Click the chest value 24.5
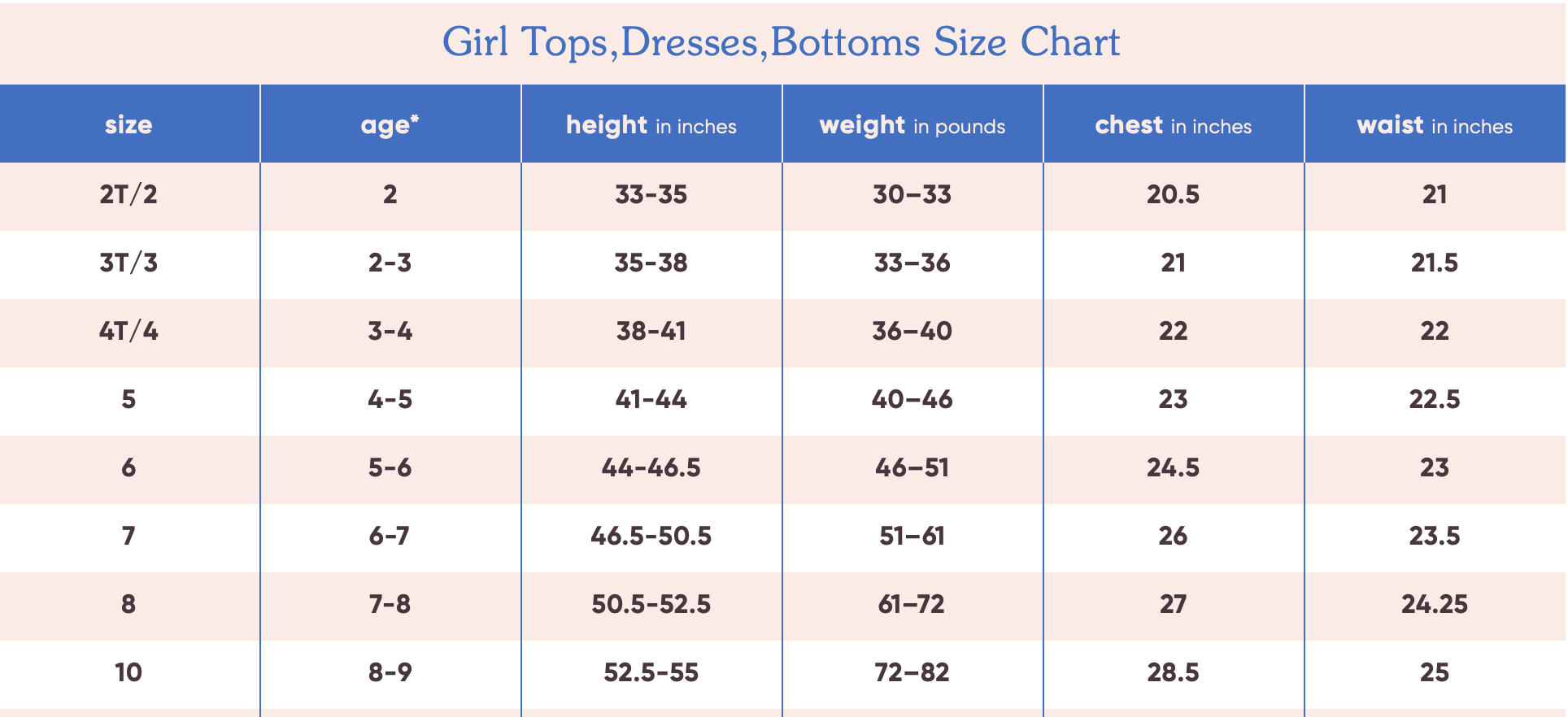1568x717 pixels. tap(1173, 468)
